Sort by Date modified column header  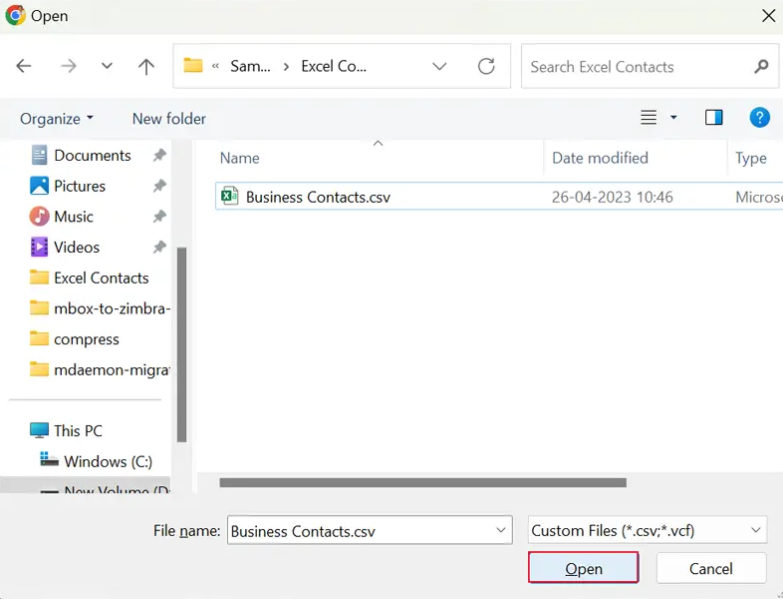(600, 158)
